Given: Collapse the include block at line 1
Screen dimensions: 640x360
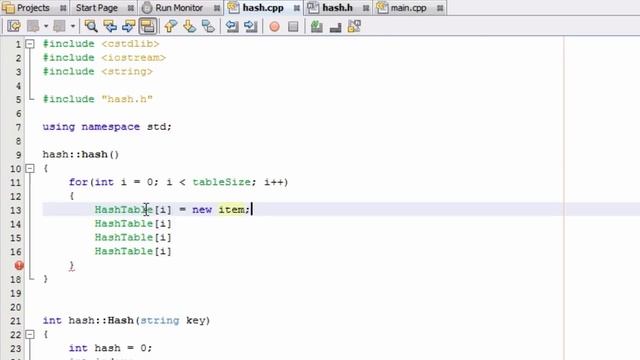Looking at the screenshot, I should pos(30,44).
